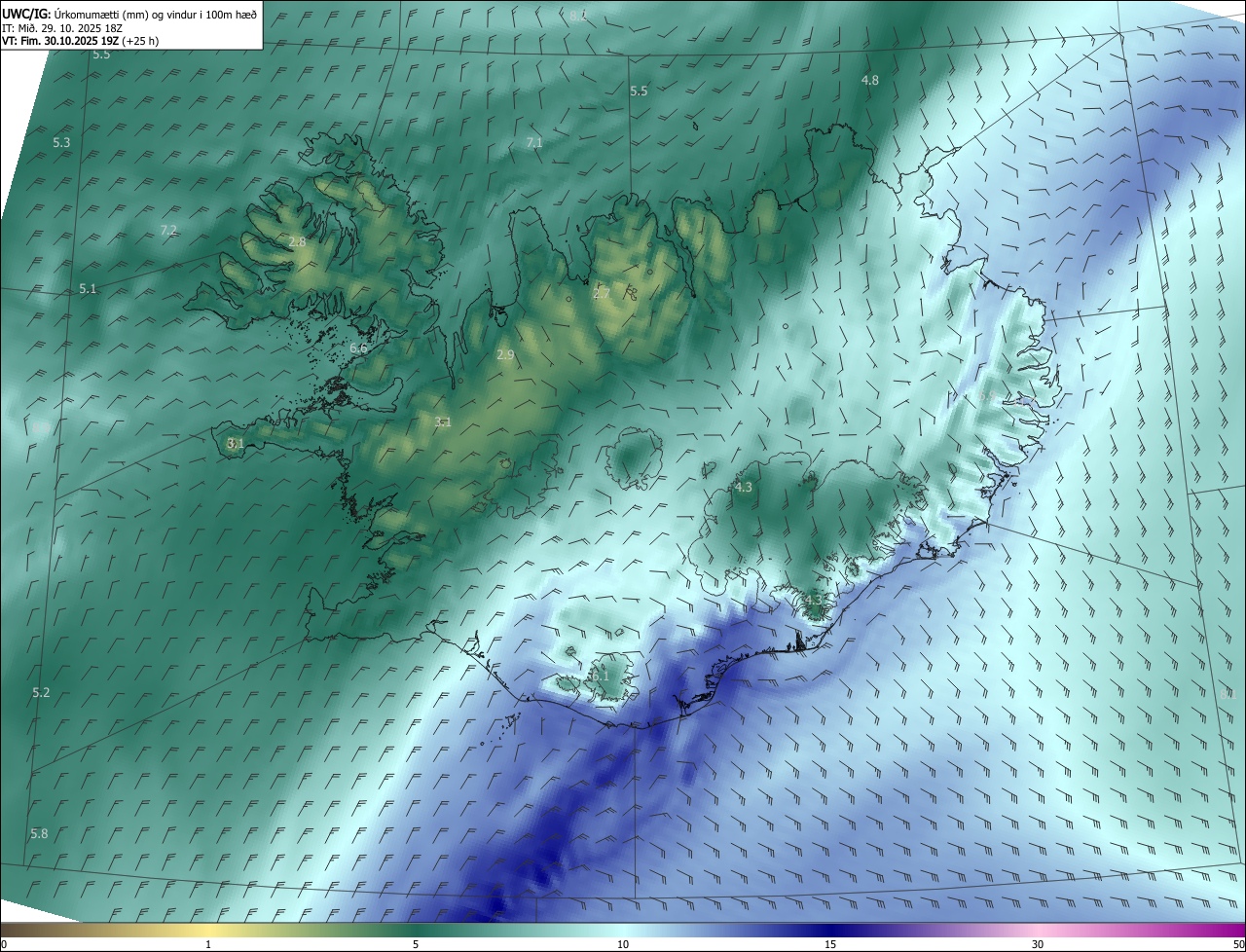Click the map value label 6.6
Viewport: 1246px width, 952px height.
(358, 348)
